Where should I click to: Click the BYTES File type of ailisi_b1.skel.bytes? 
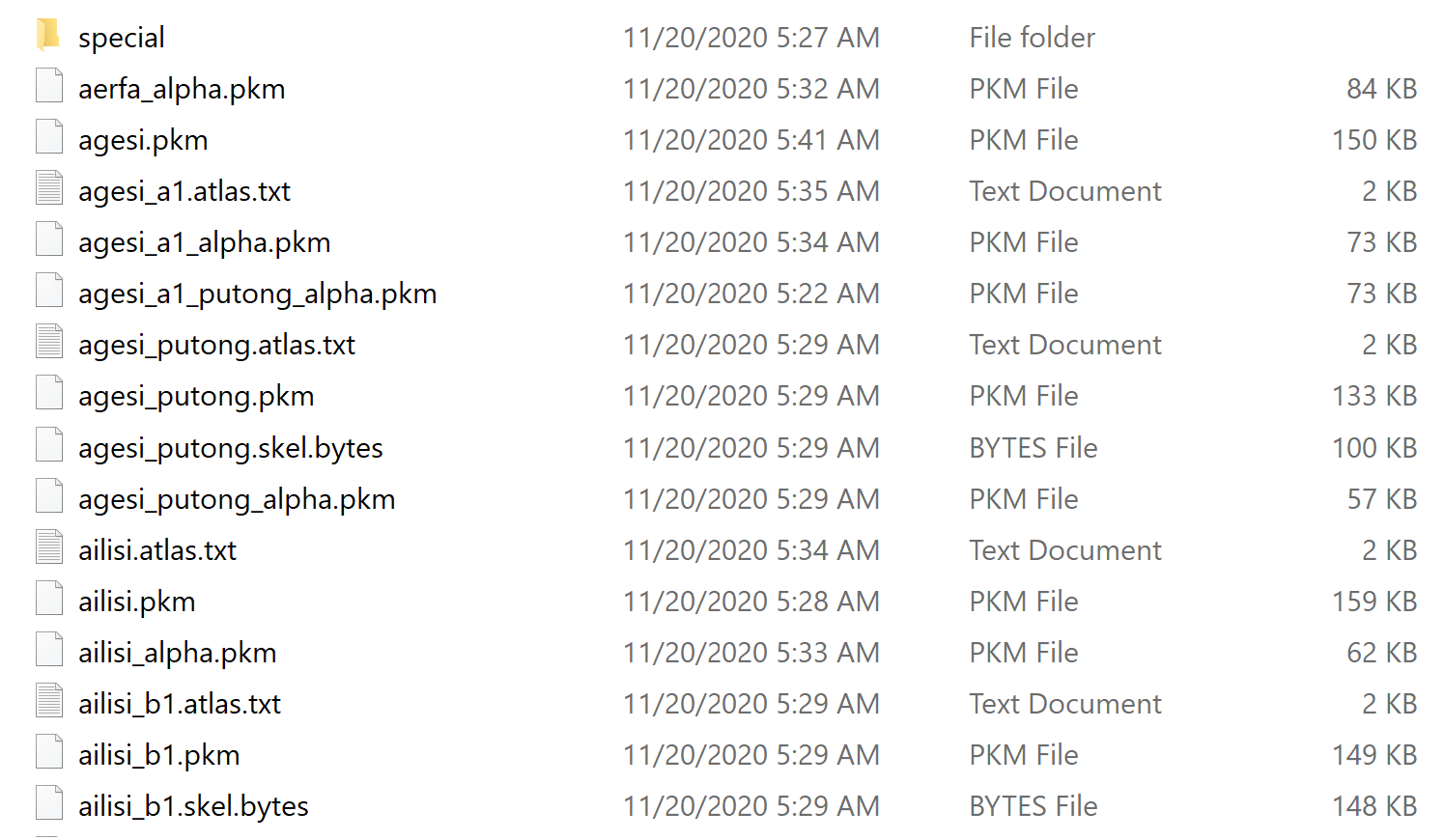pyautogui.click(x=1033, y=806)
